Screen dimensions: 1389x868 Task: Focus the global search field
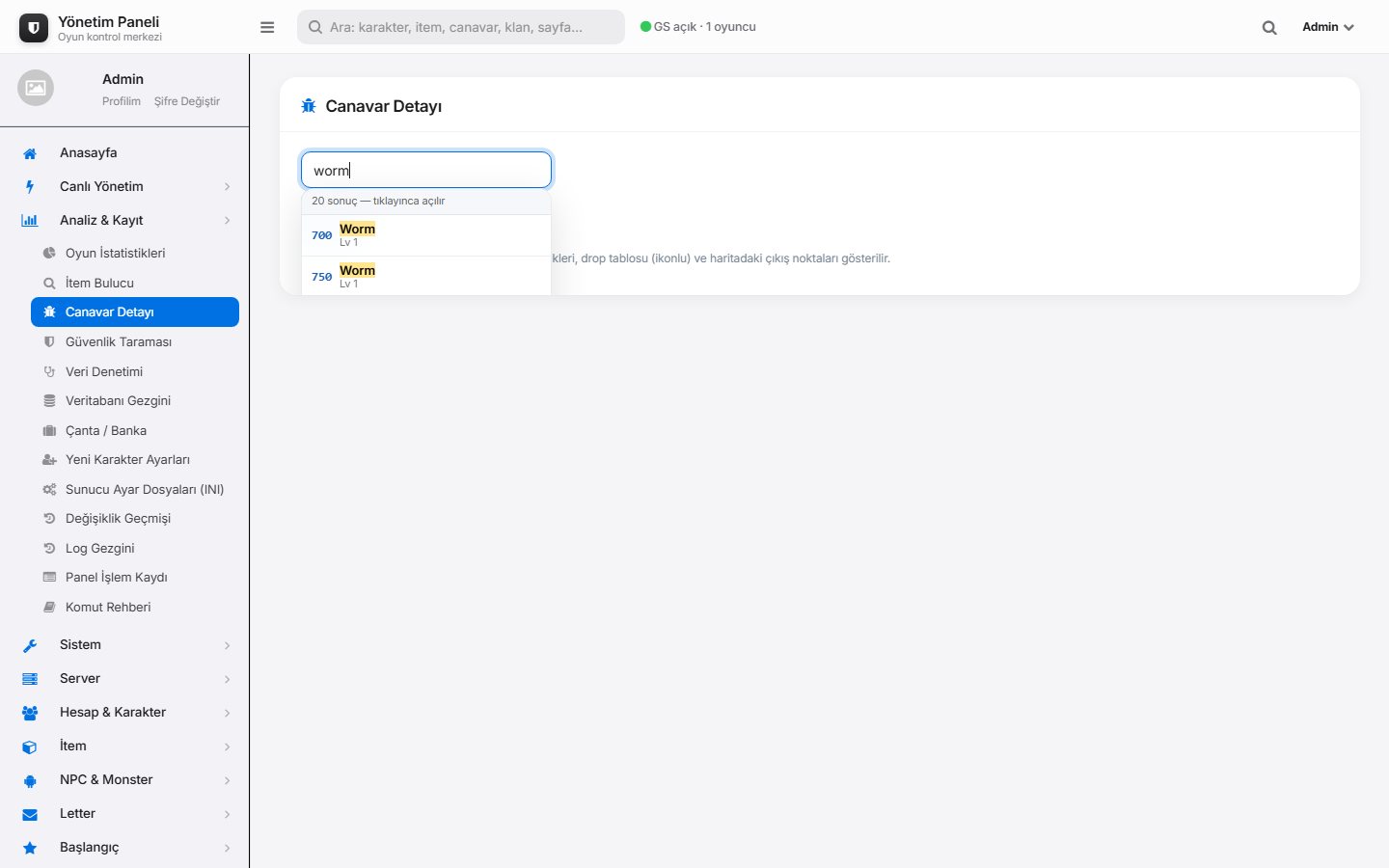point(461,27)
